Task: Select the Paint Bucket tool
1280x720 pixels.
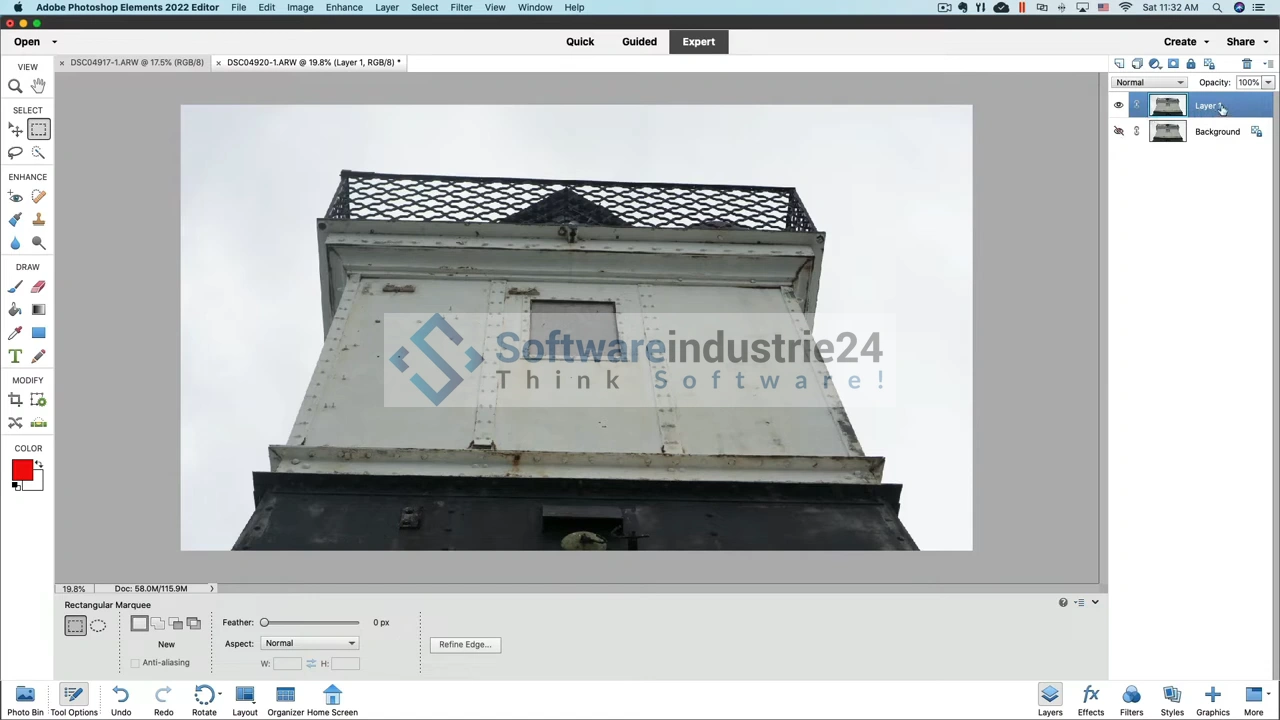Action: coord(15,310)
